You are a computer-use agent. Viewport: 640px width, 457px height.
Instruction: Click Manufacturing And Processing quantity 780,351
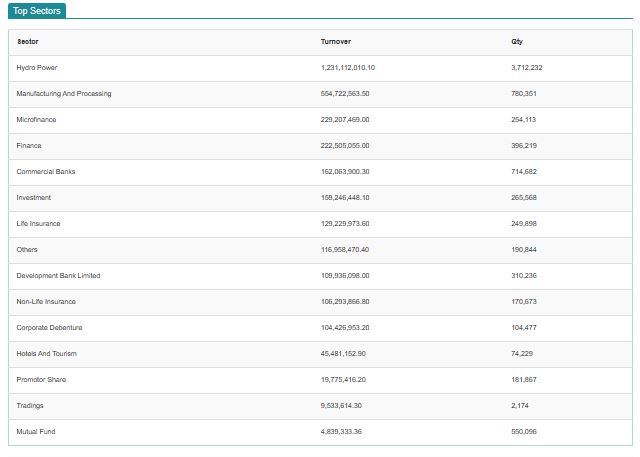tap(524, 94)
